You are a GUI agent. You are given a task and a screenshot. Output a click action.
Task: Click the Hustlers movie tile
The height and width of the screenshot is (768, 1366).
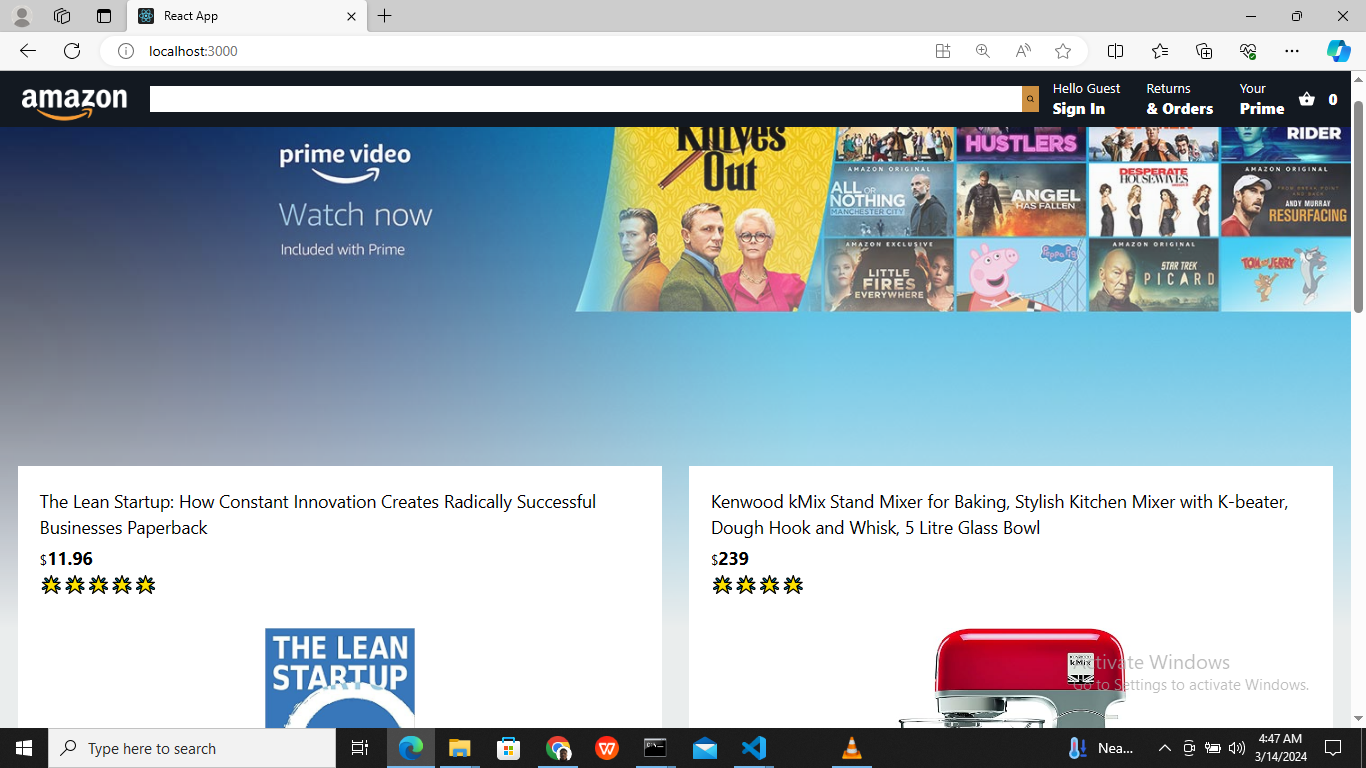(x=1021, y=144)
